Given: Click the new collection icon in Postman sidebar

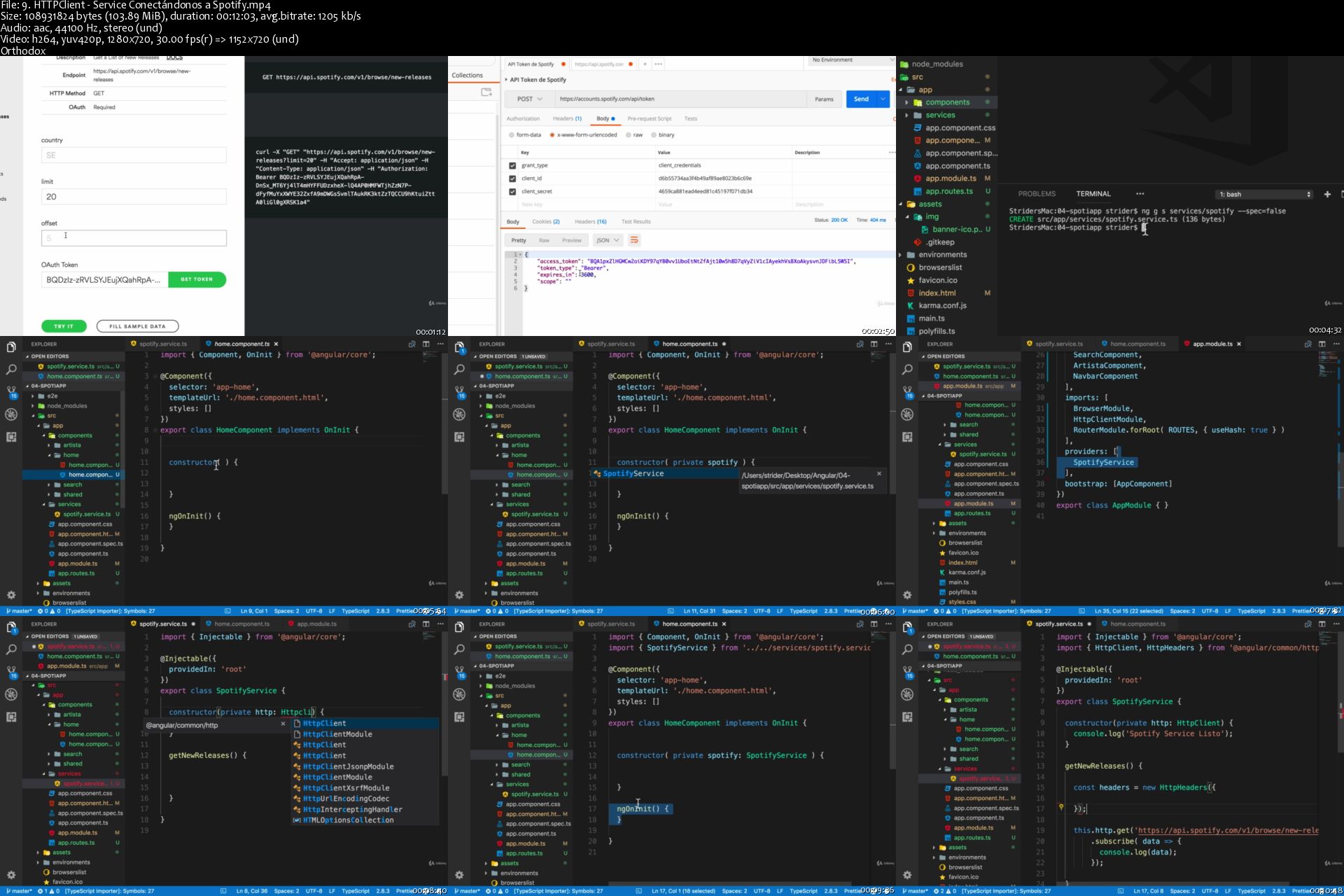Looking at the screenshot, I should point(486,92).
